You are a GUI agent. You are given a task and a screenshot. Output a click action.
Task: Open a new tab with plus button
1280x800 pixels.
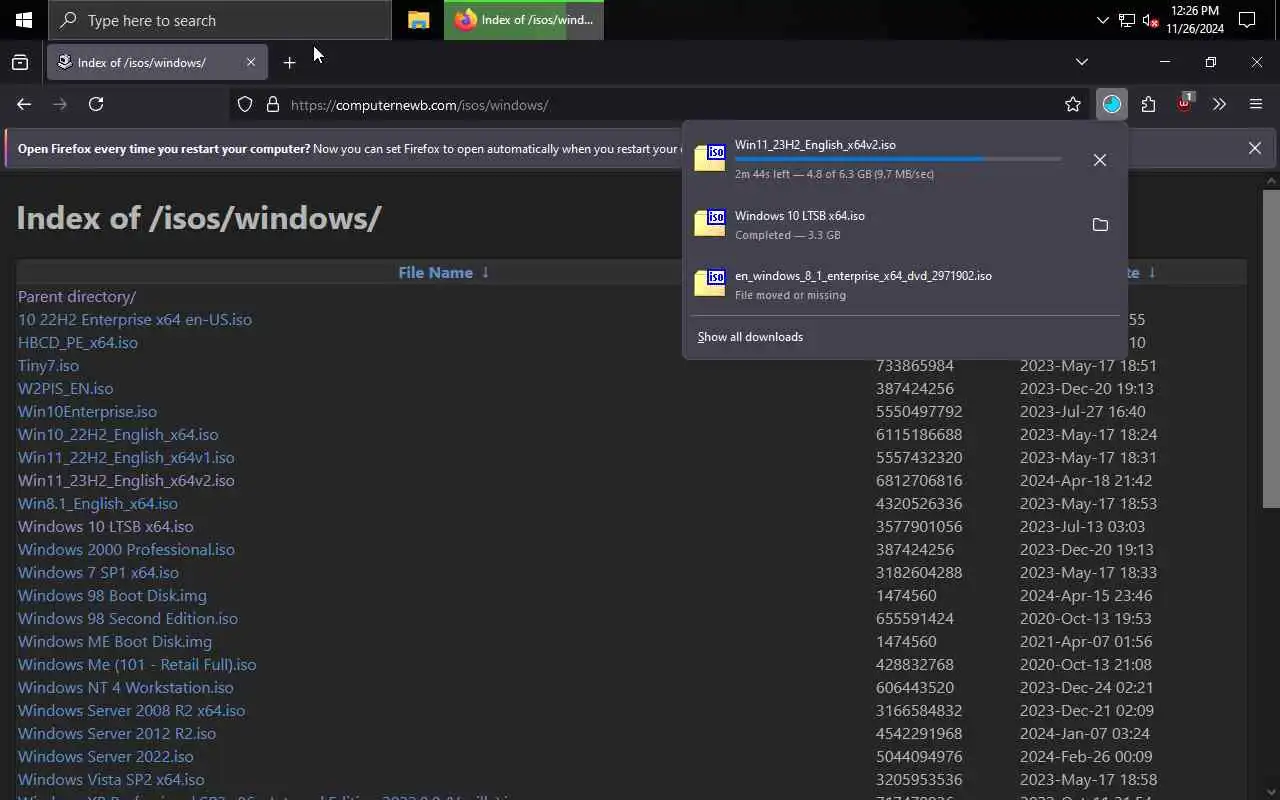(289, 62)
